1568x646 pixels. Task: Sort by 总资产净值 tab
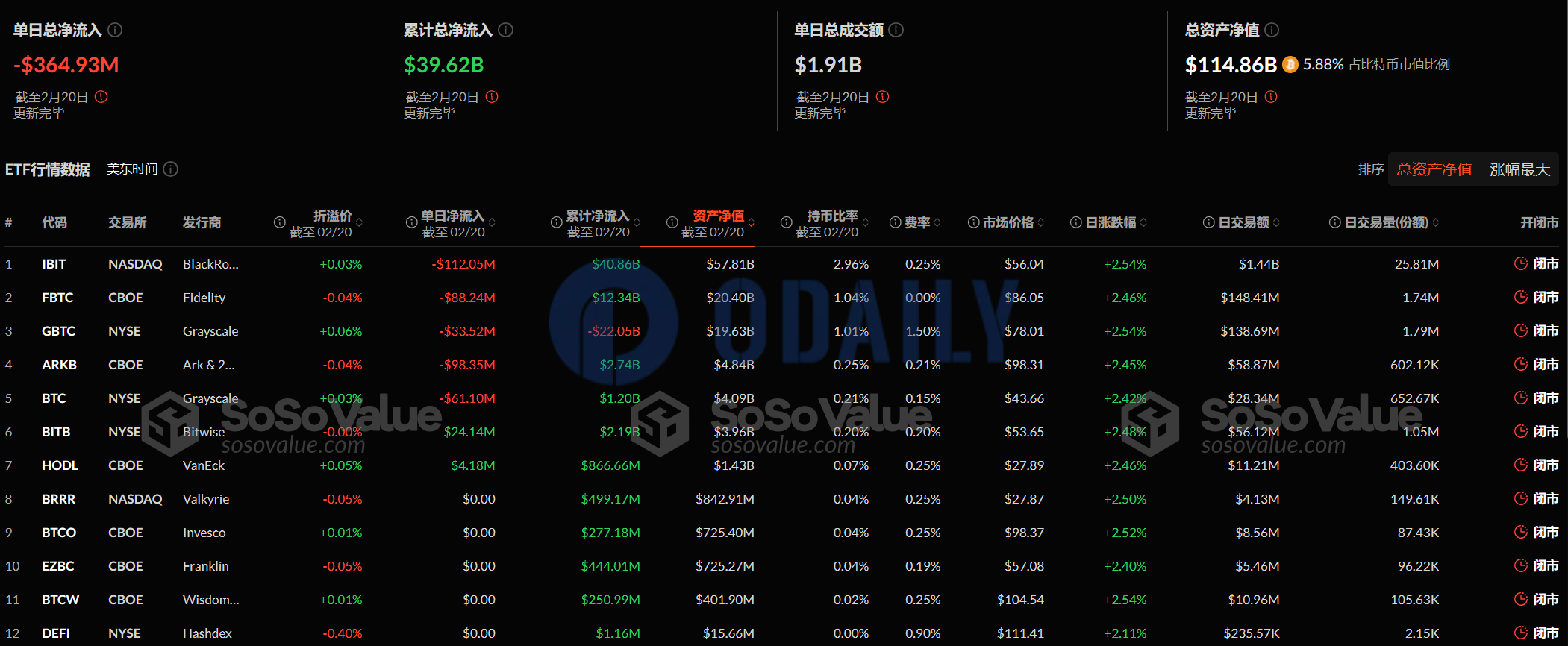pos(1434,169)
